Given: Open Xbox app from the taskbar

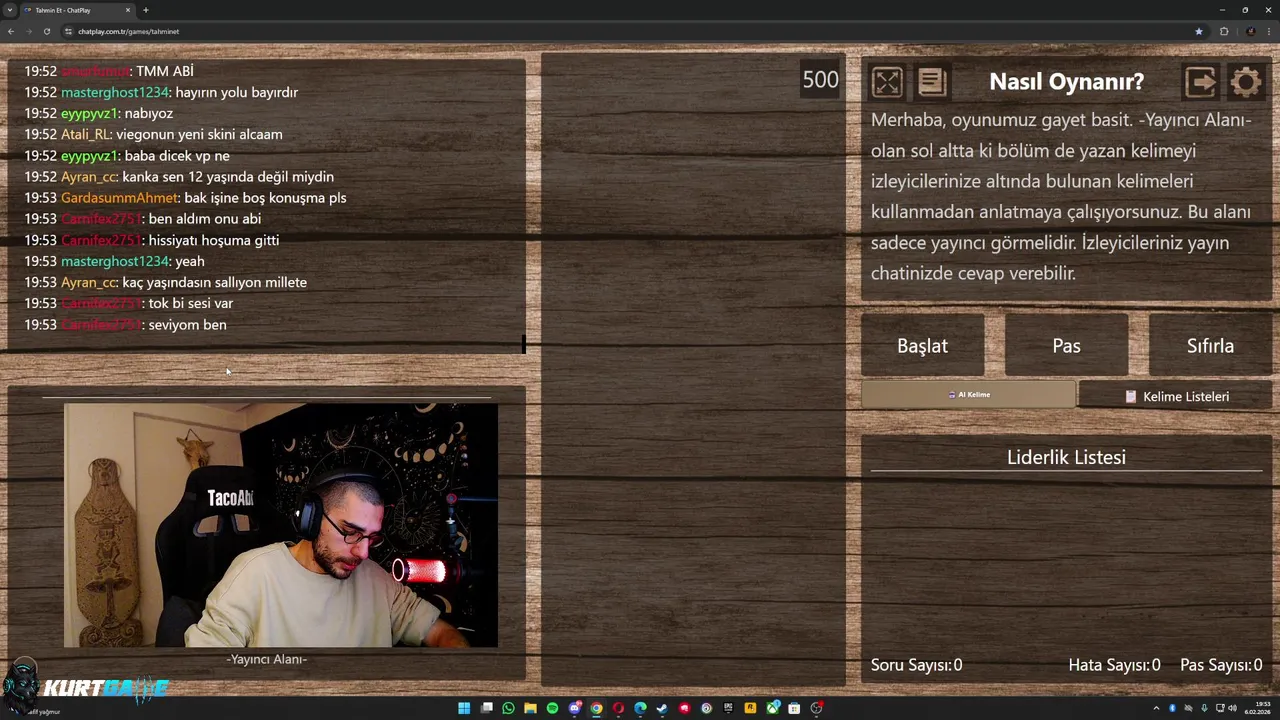Looking at the screenshot, I should click(x=772, y=708).
